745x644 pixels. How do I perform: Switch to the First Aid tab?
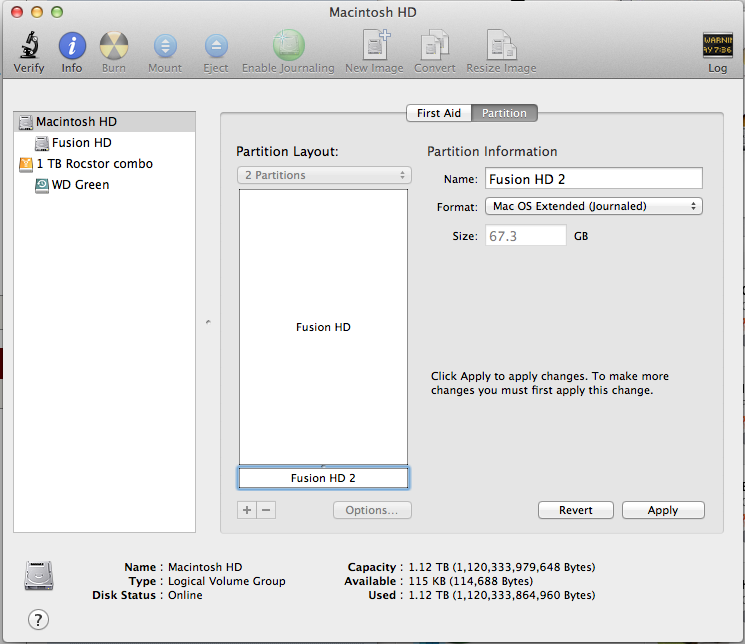(x=439, y=113)
